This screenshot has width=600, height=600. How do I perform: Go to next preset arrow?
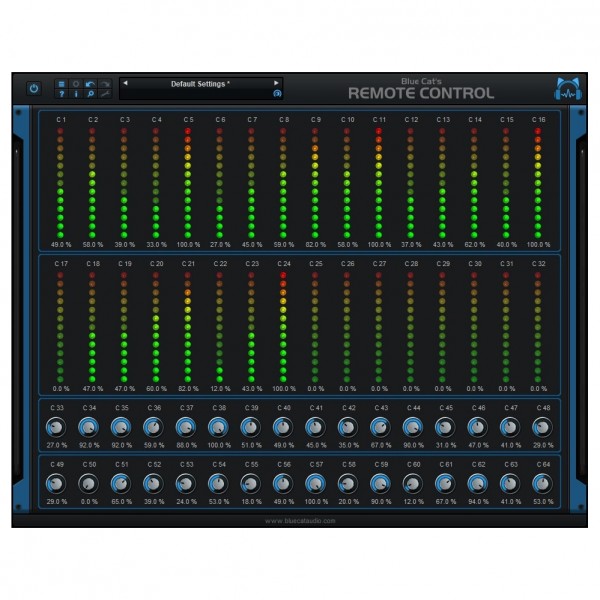pos(276,83)
